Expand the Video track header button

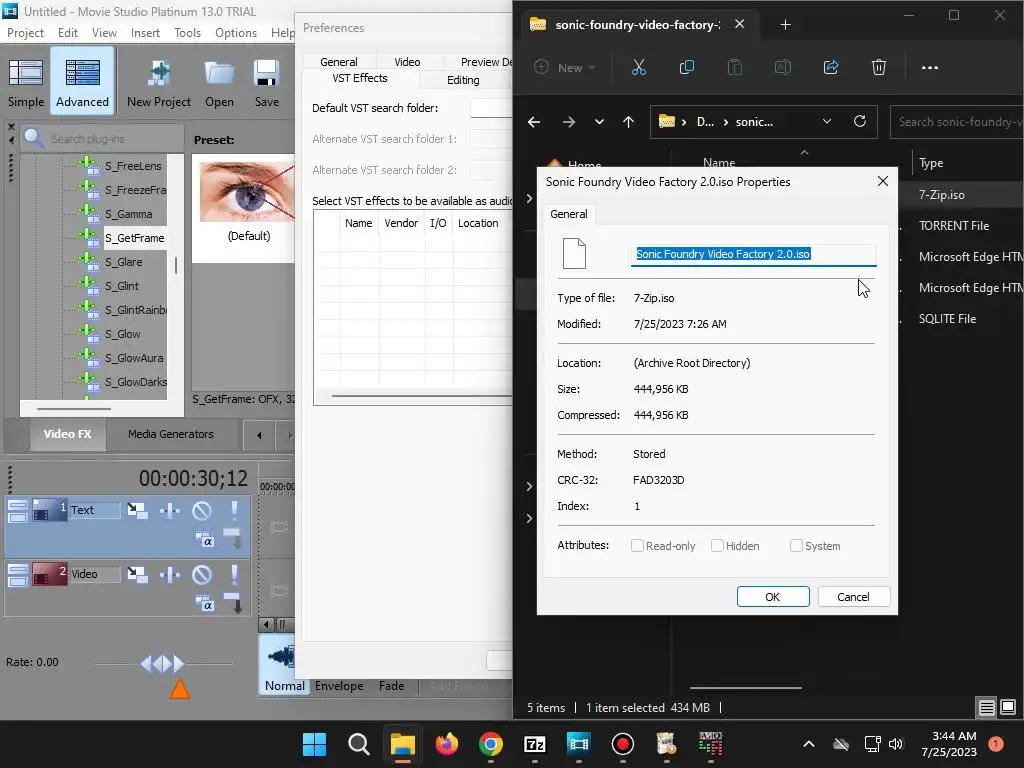pos(18,574)
